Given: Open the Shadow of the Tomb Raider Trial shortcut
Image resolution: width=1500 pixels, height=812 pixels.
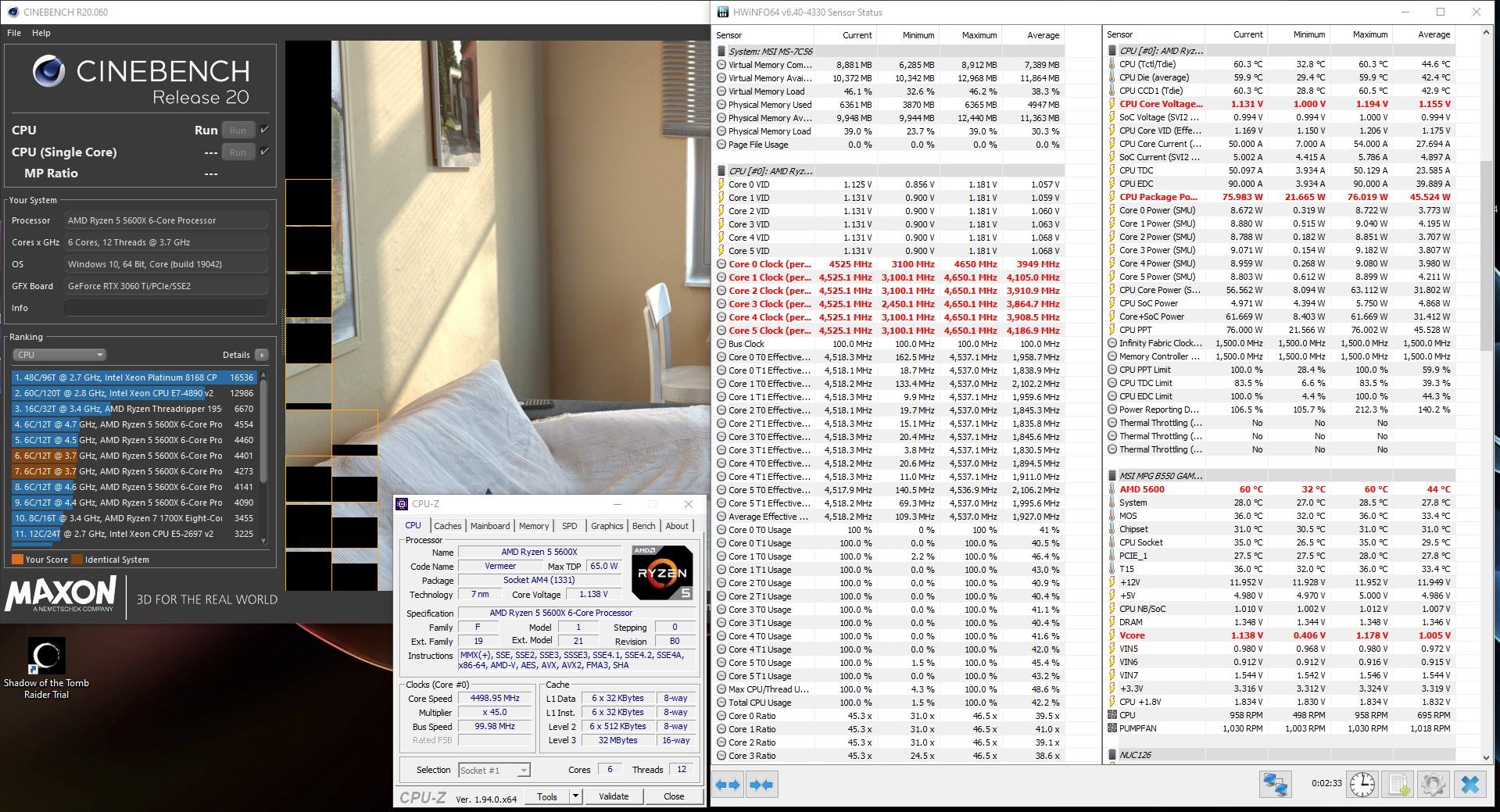Looking at the screenshot, I should [x=47, y=667].
